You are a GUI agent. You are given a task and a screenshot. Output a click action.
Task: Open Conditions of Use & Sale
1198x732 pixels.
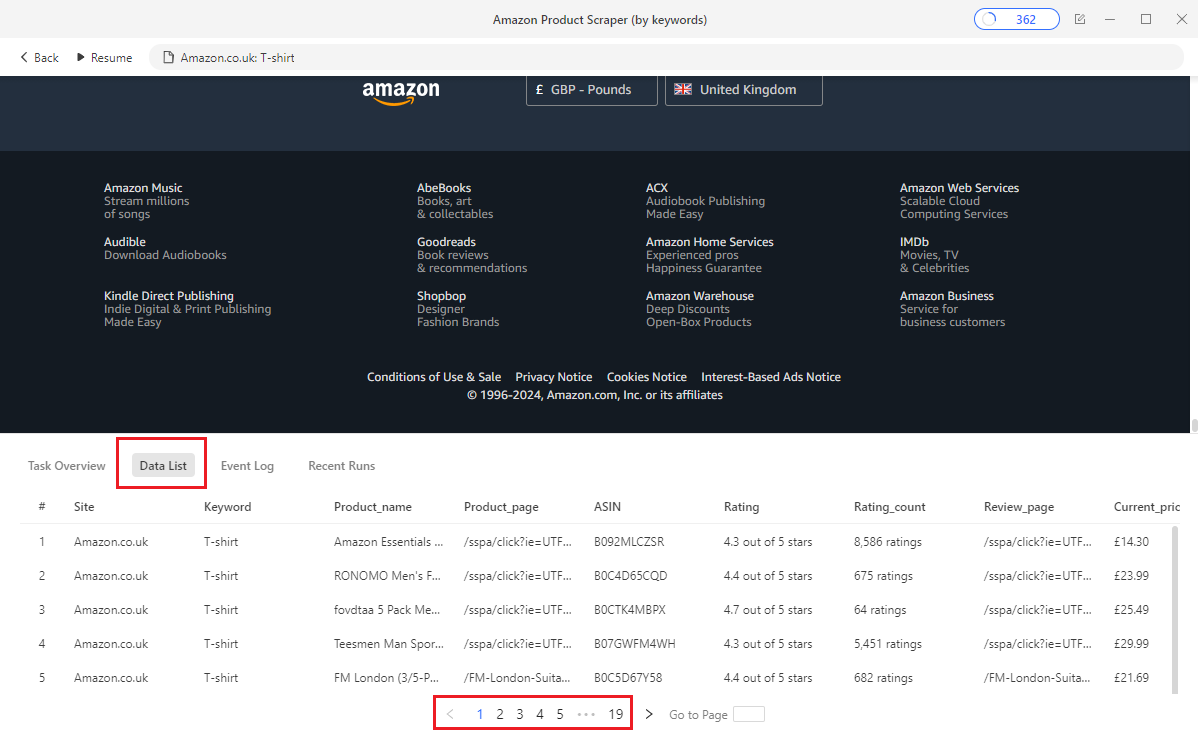pyautogui.click(x=434, y=377)
